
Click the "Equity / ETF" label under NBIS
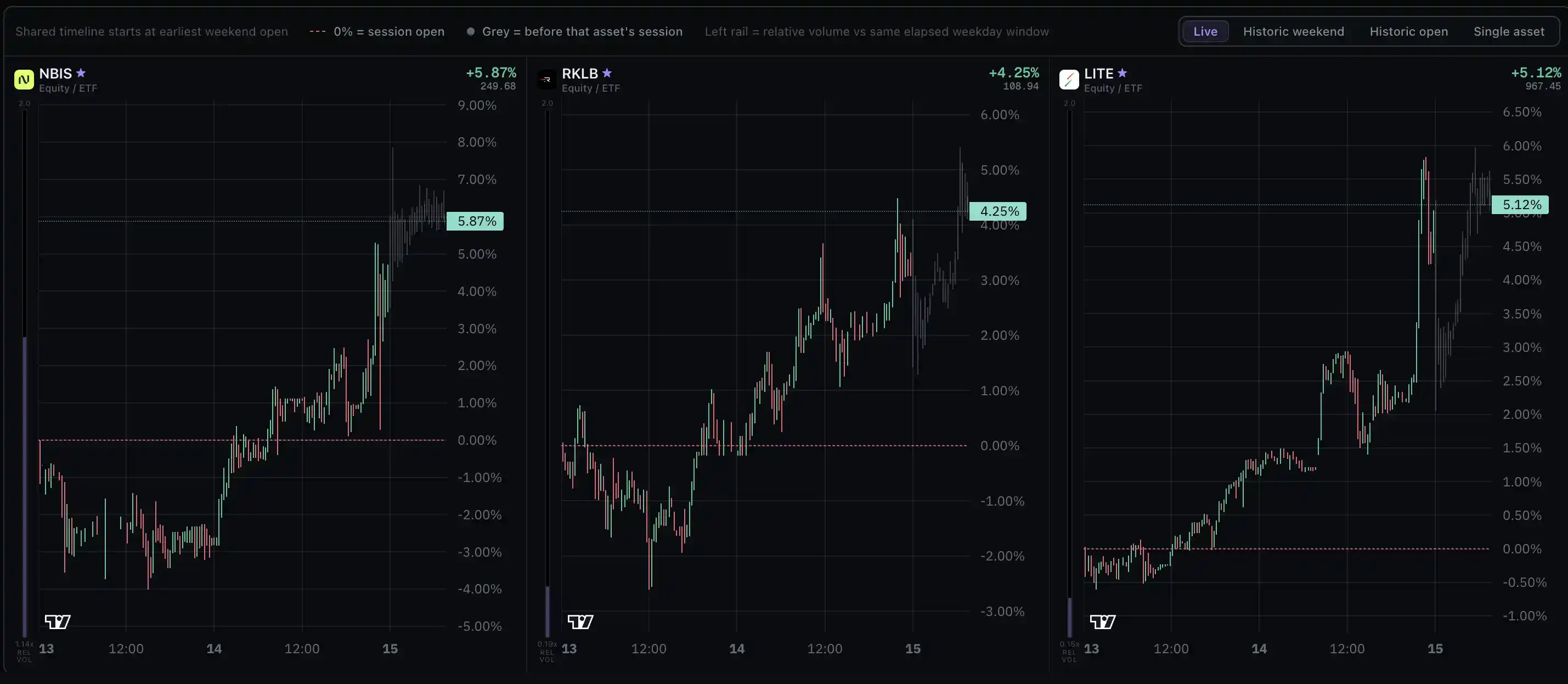68,88
